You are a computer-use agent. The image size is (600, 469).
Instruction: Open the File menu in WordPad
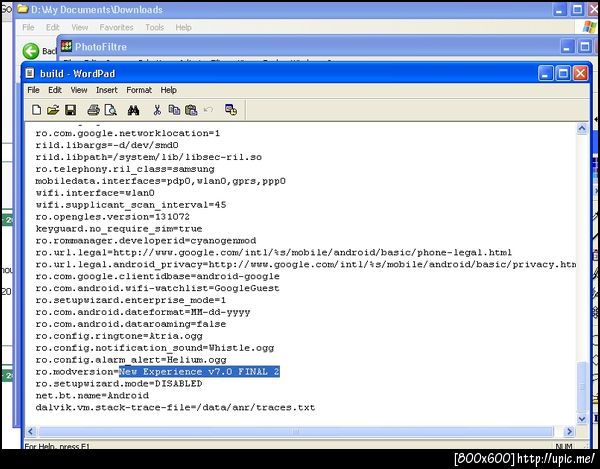[33, 90]
